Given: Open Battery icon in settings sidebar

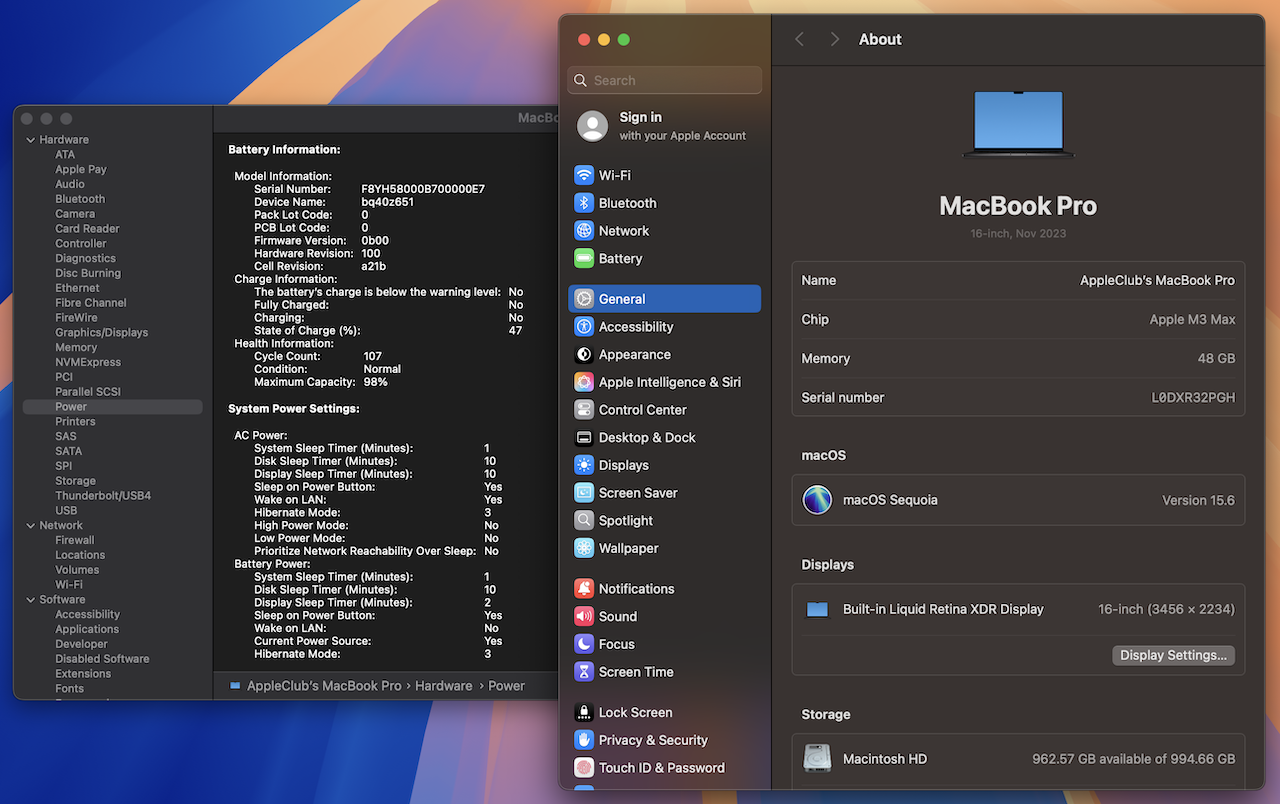Looking at the screenshot, I should pyautogui.click(x=584, y=259).
